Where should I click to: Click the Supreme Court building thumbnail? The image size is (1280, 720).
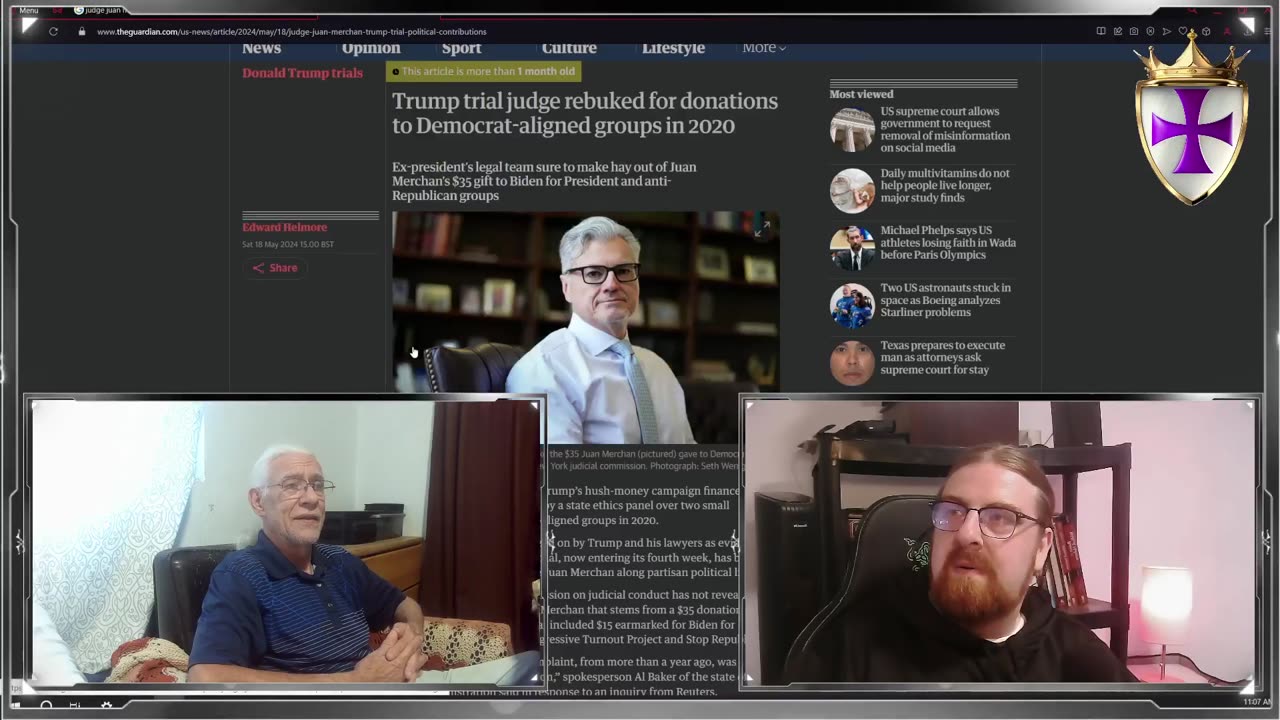point(852,129)
